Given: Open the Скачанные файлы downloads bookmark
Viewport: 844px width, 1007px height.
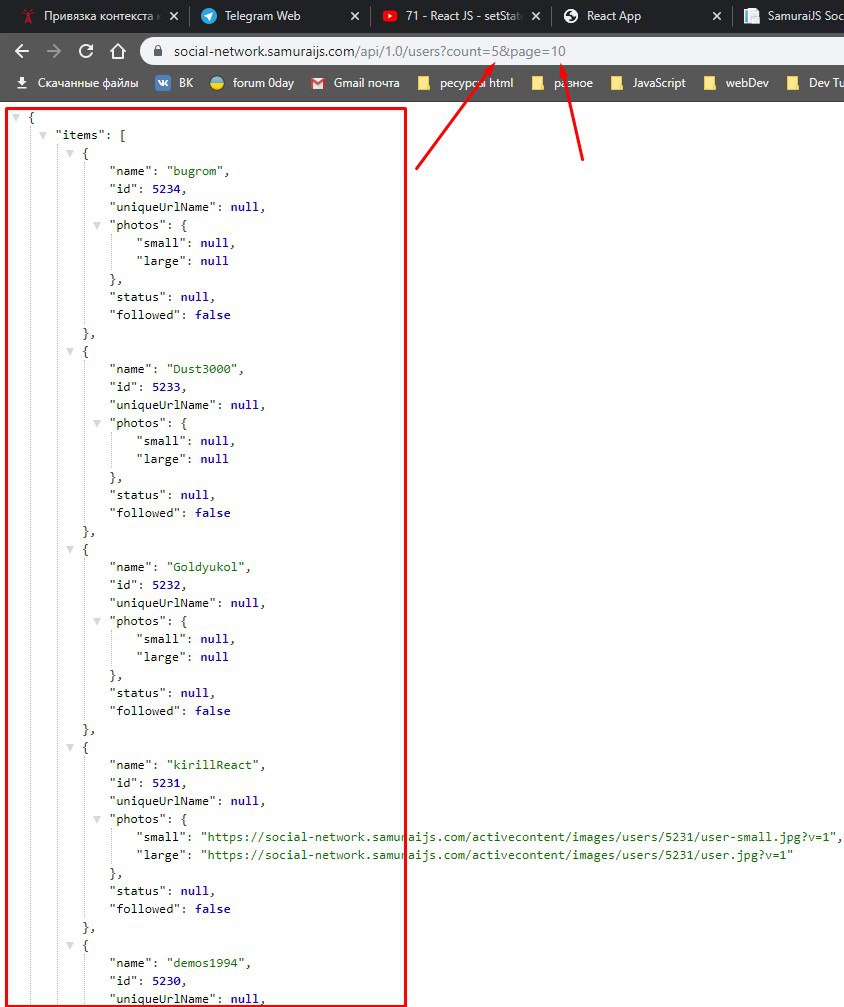Looking at the screenshot, I should coord(77,83).
